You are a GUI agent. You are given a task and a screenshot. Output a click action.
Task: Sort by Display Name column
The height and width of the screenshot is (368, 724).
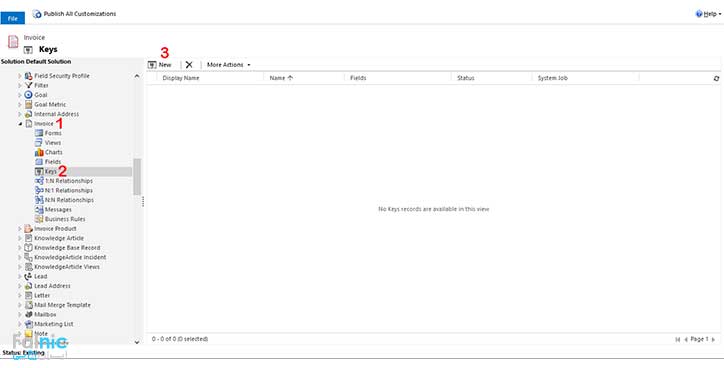click(x=181, y=78)
